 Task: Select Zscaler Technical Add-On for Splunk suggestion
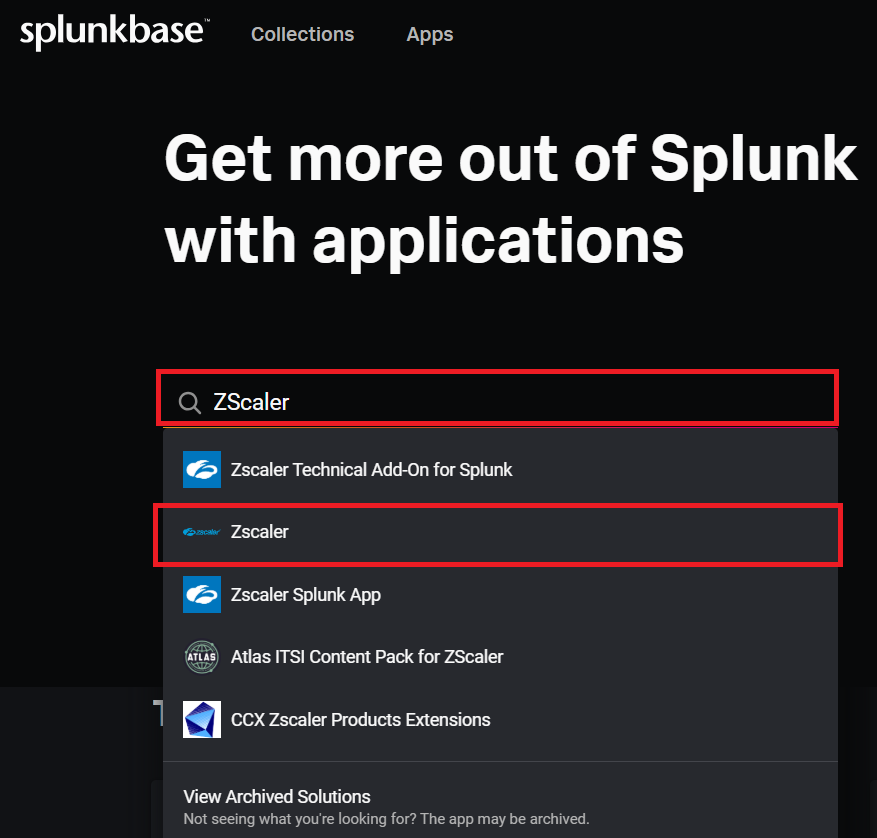[371, 469]
